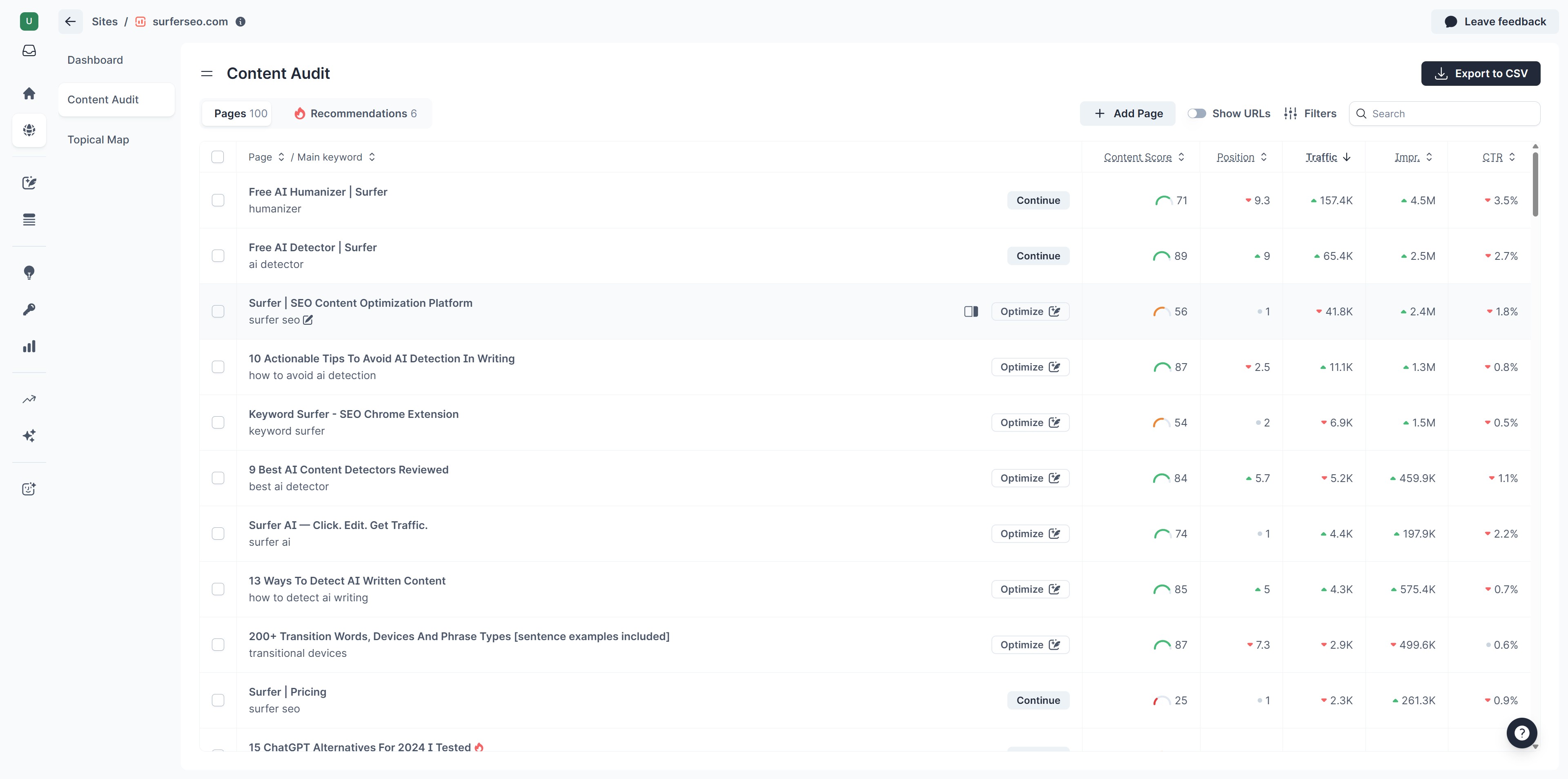The width and height of the screenshot is (1568, 779).
Task: Open the help question mark button
Action: click(x=1522, y=733)
